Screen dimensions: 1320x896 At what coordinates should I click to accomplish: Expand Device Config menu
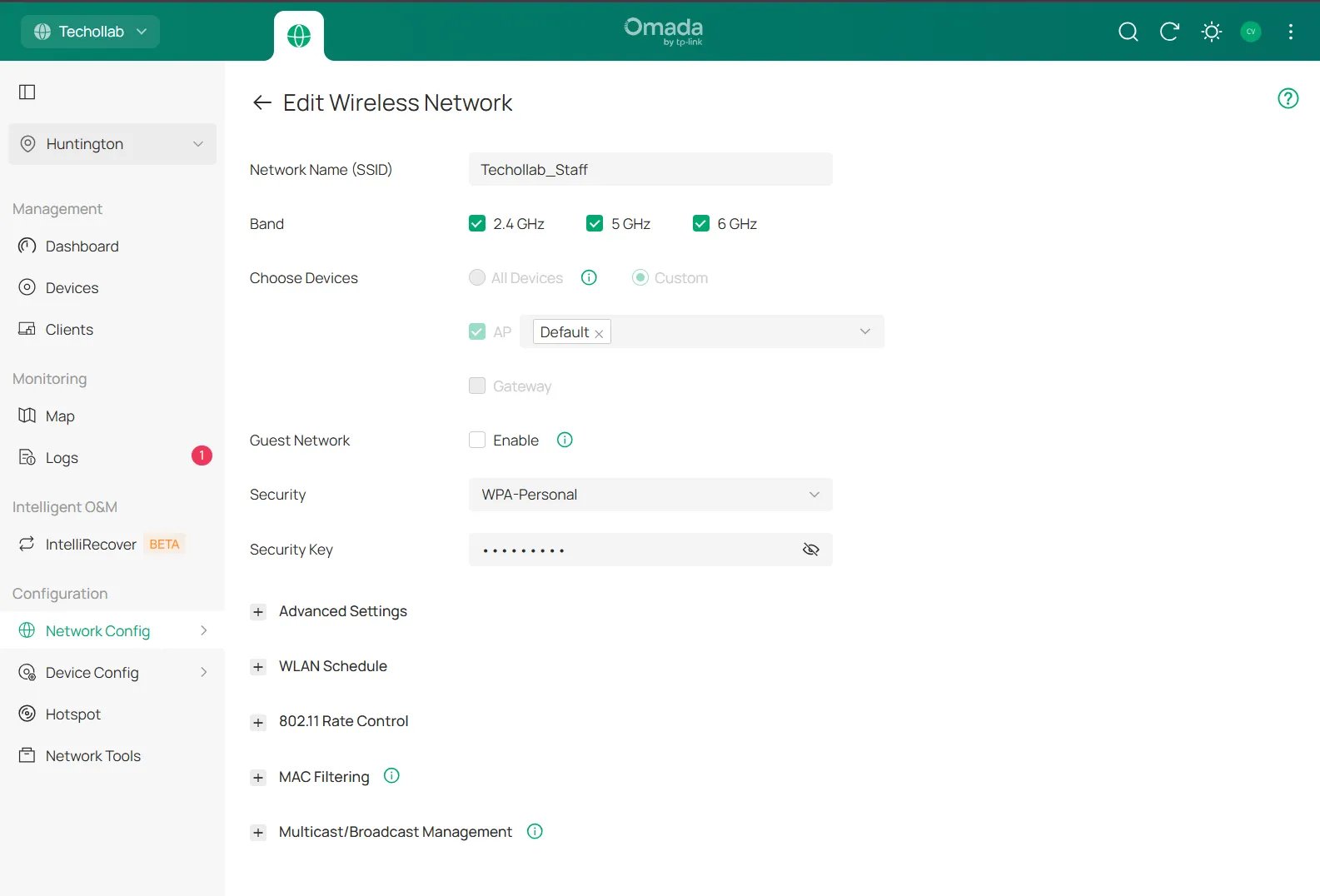pyautogui.click(x=112, y=673)
